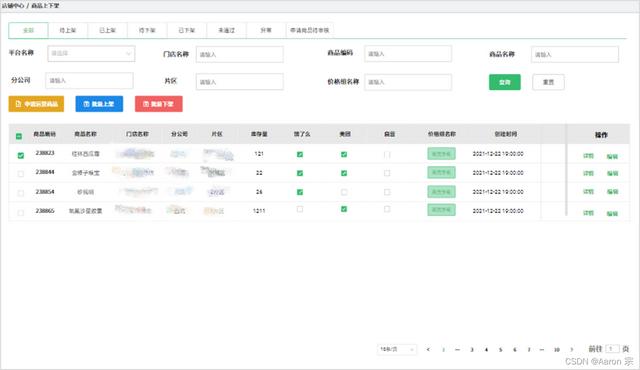This screenshot has height=370, width=640.
Task: Show the 未通过 tab
Action: coord(226,30)
